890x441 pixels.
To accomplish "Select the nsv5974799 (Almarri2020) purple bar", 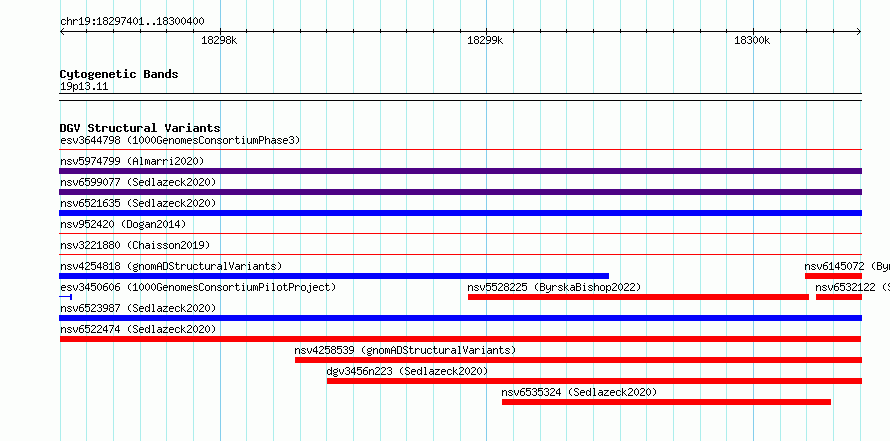I will click(x=460, y=171).
